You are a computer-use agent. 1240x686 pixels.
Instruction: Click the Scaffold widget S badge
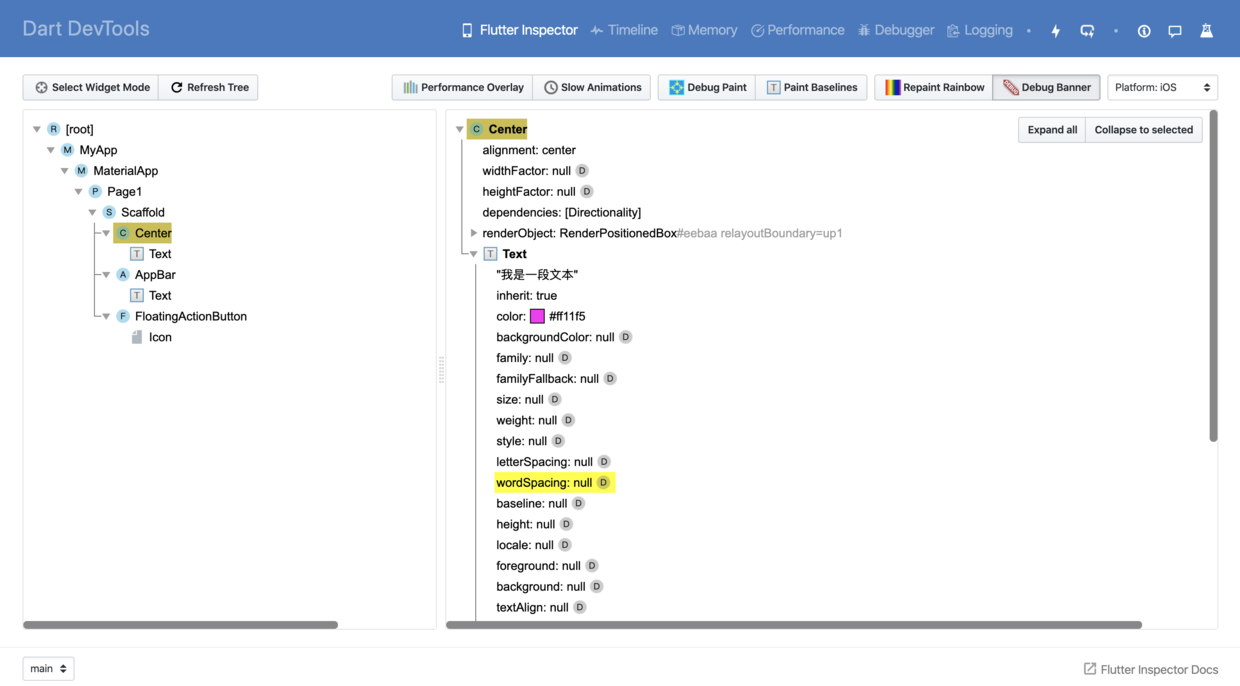(109, 212)
